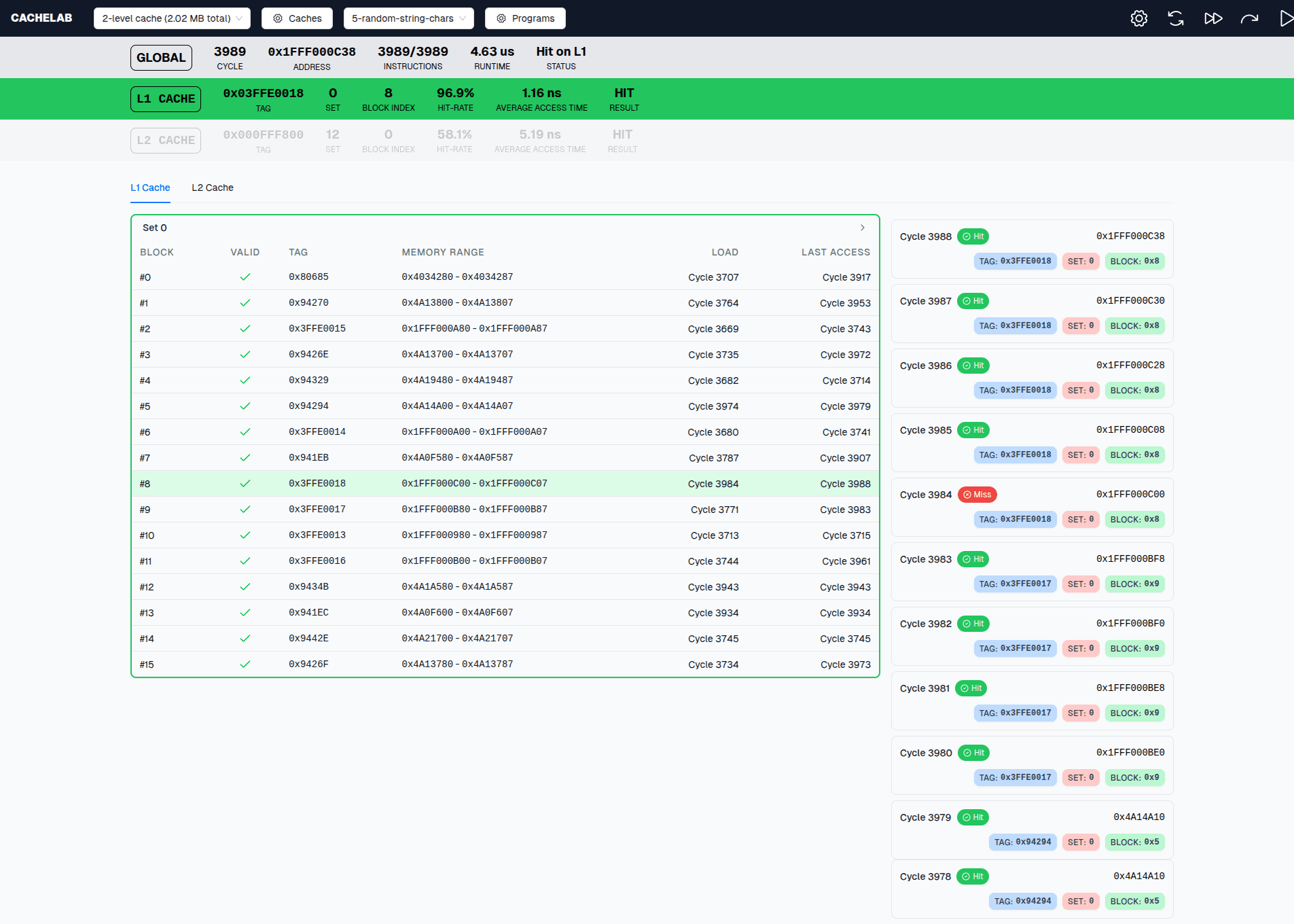1294x924 pixels.
Task: Click memory range 0x4A21700 - 0x4A21707
Action: 457,639
